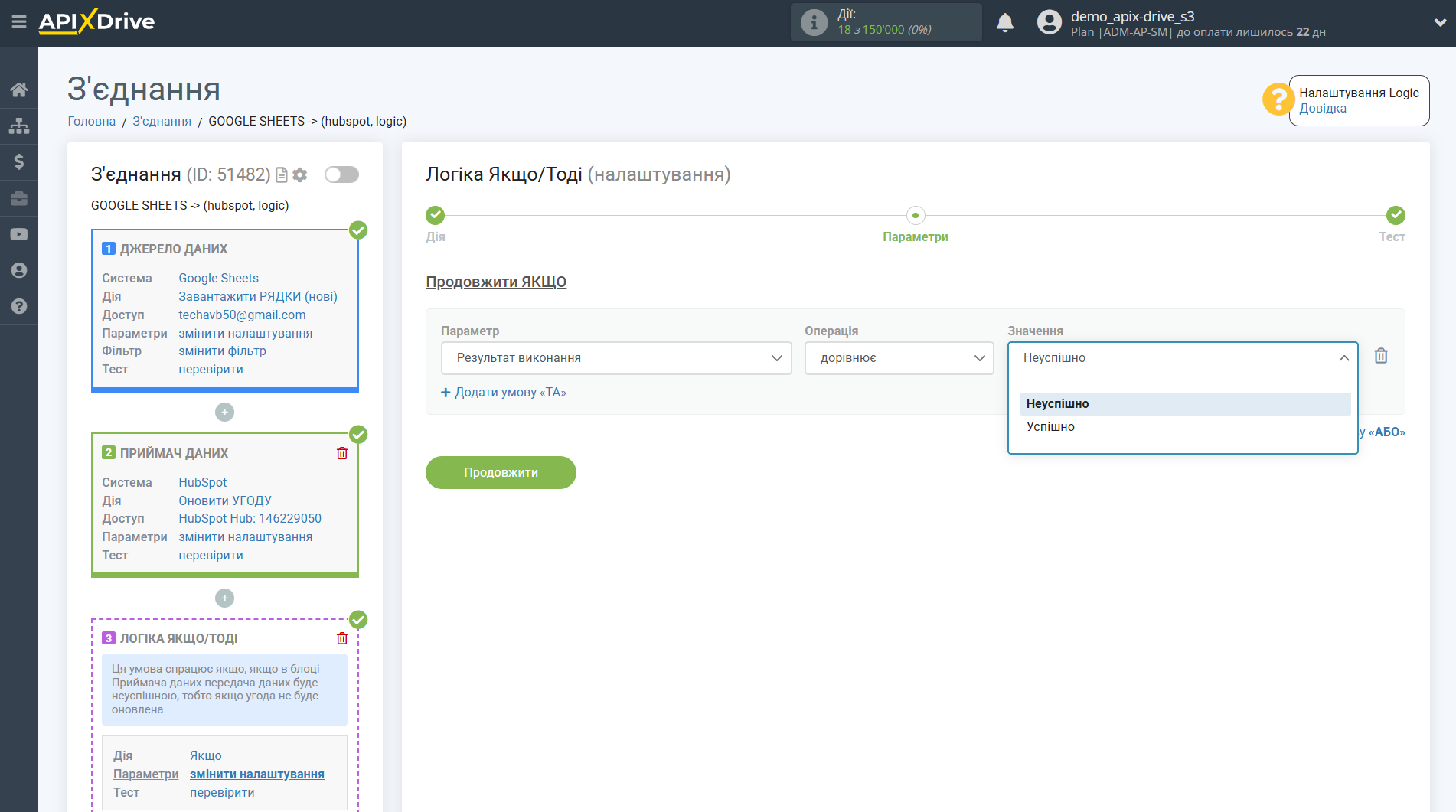Click Якщо action link
The image size is (1456, 812).
coord(206,755)
